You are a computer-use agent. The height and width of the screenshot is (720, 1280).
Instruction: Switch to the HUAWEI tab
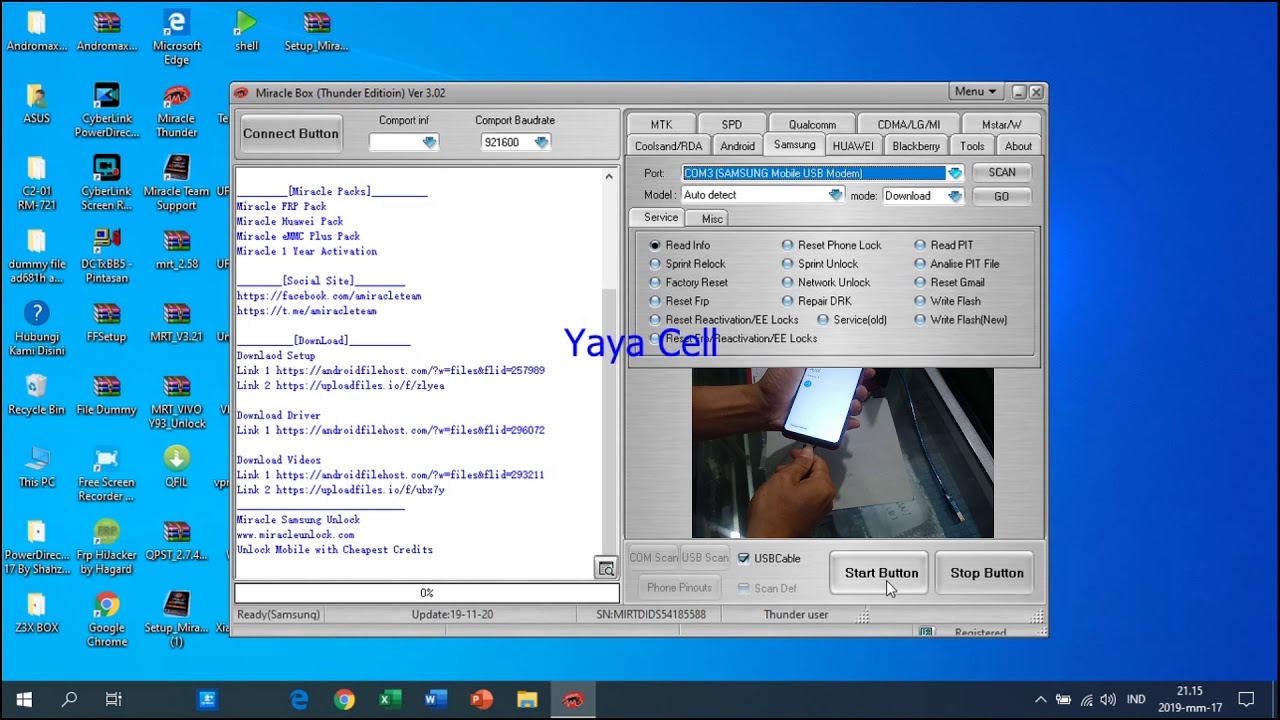click(853, 146)
